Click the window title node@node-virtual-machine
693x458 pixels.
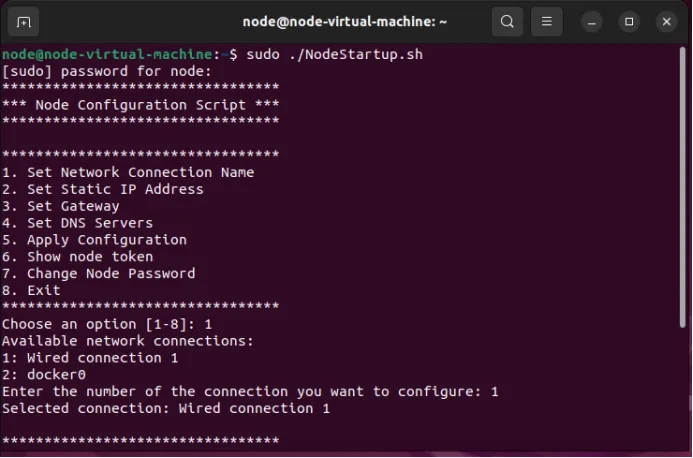pos(345,22)
